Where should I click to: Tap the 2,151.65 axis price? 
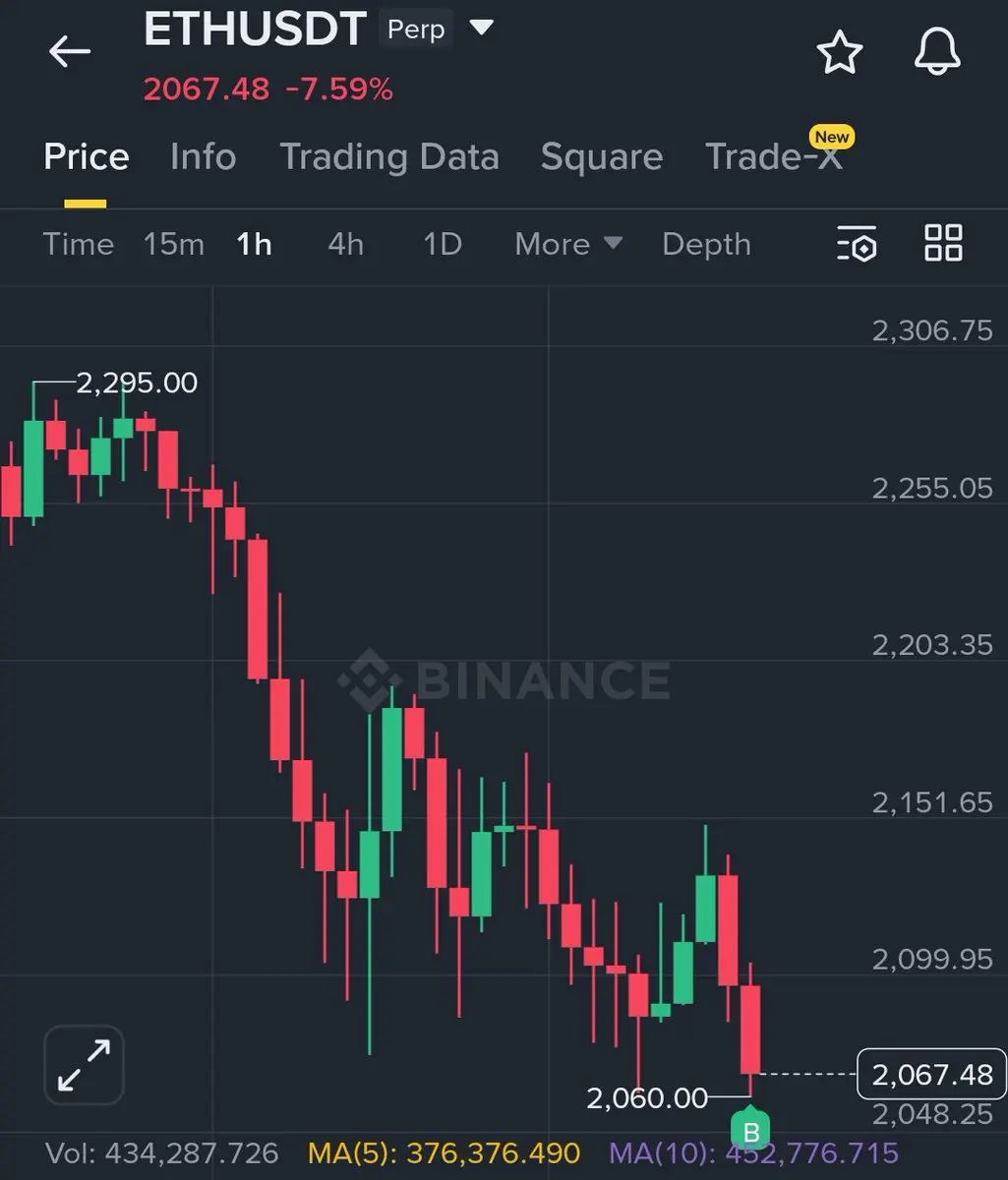(x=933, y=802)
